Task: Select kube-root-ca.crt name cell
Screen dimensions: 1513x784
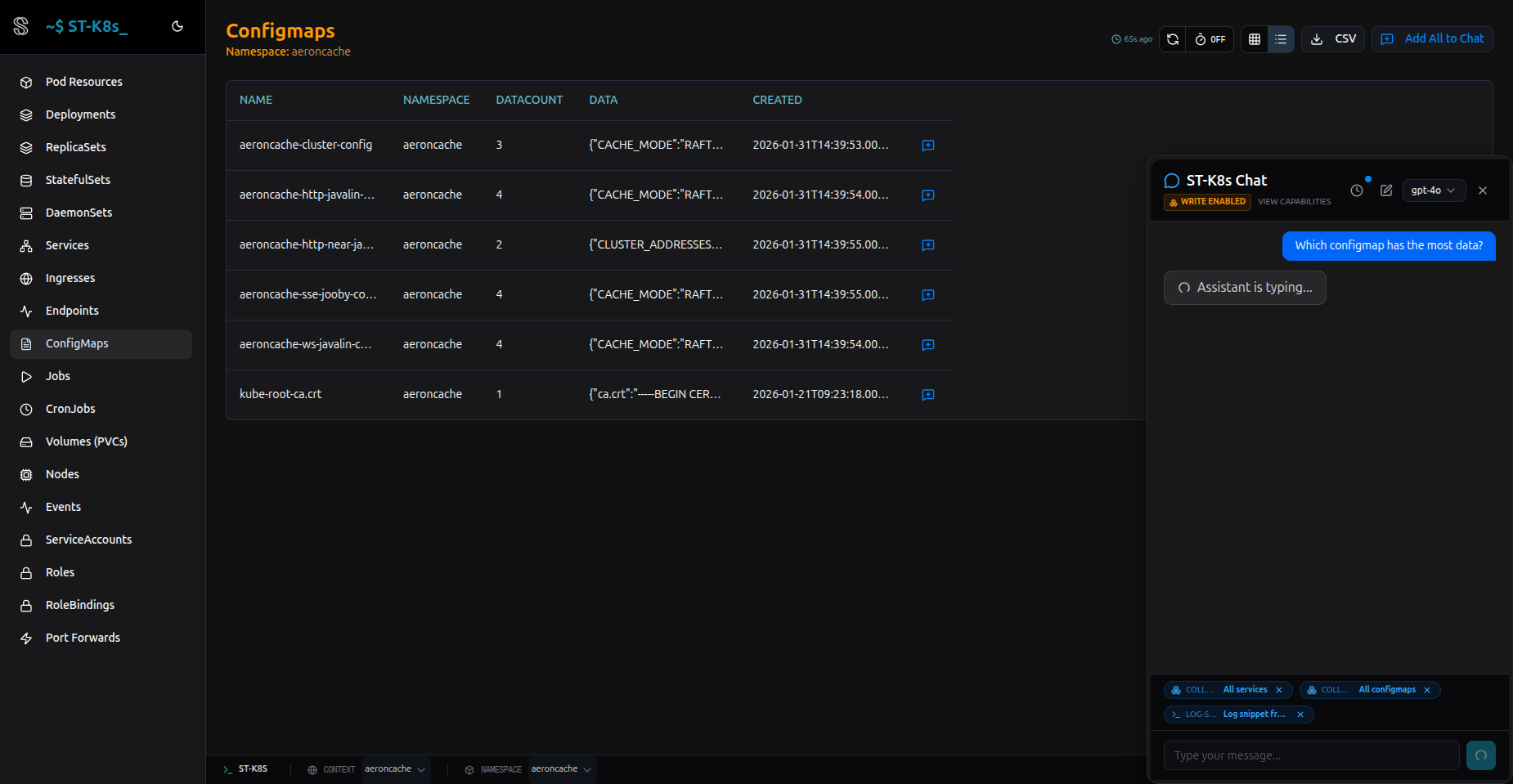Action: coord(281,394)
